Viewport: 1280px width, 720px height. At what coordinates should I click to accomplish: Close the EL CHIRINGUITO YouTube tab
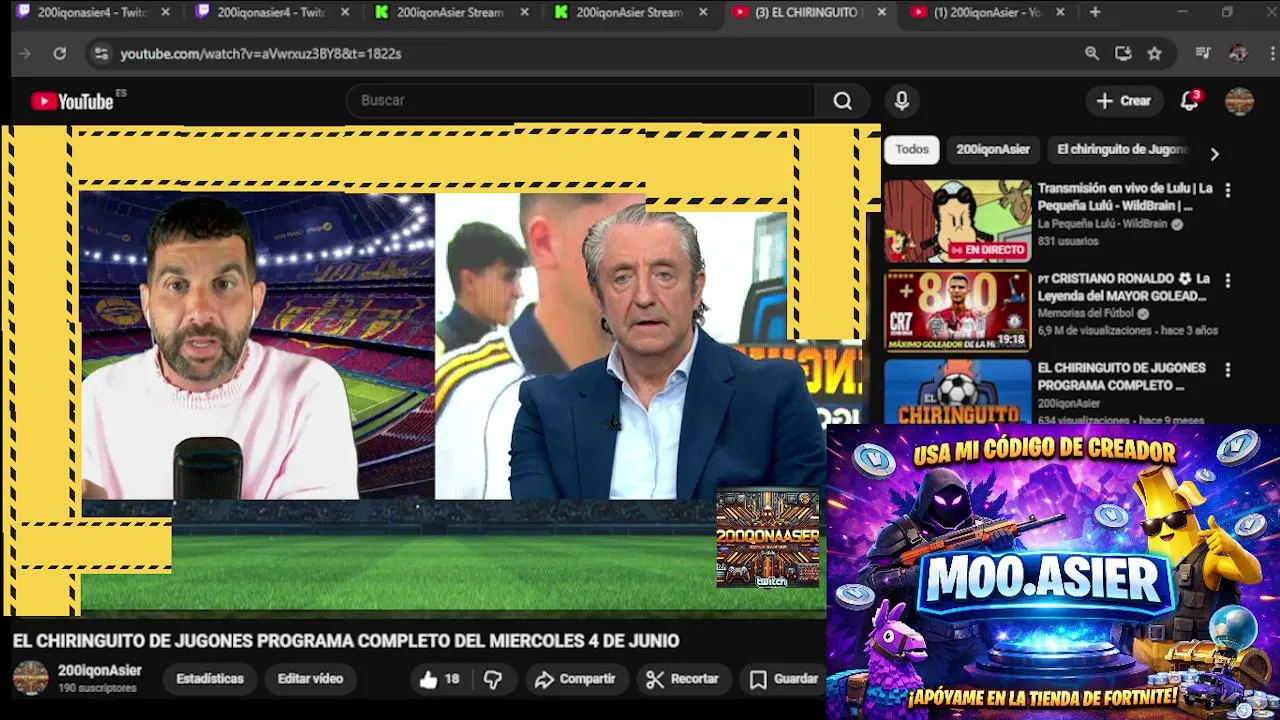point(881,12)
